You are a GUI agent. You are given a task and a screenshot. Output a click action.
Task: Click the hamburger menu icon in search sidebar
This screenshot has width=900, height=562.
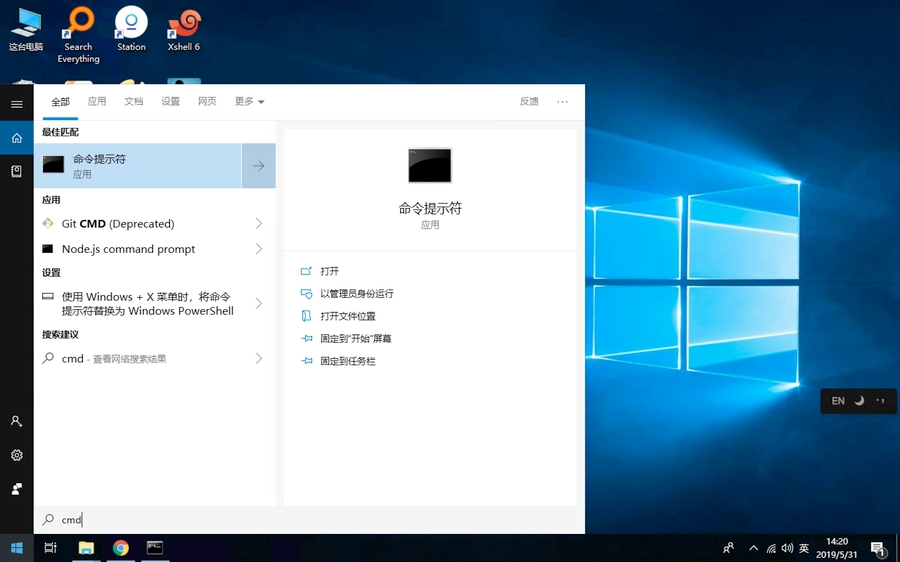click(16, 104)
